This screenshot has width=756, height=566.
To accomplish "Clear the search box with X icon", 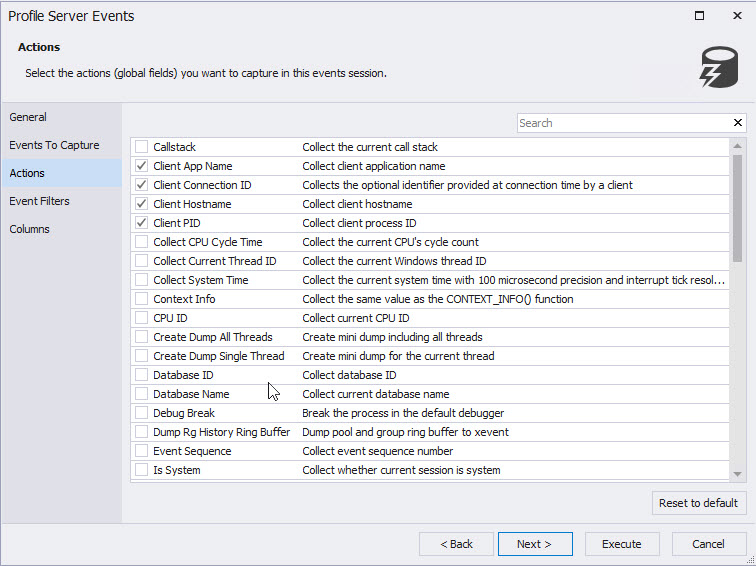I will pyautogui.click(x=738, y=123).
